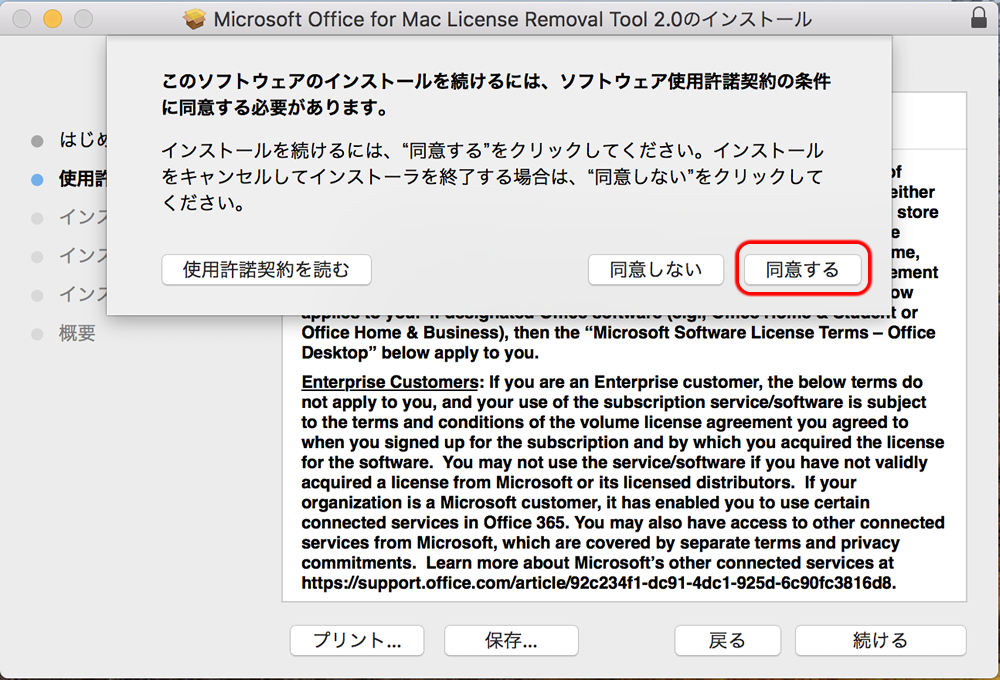Image resolution: width=1000 pixels, height=680 pixels.
Task: Click the support.office.com article URL text
Action: 599,582
